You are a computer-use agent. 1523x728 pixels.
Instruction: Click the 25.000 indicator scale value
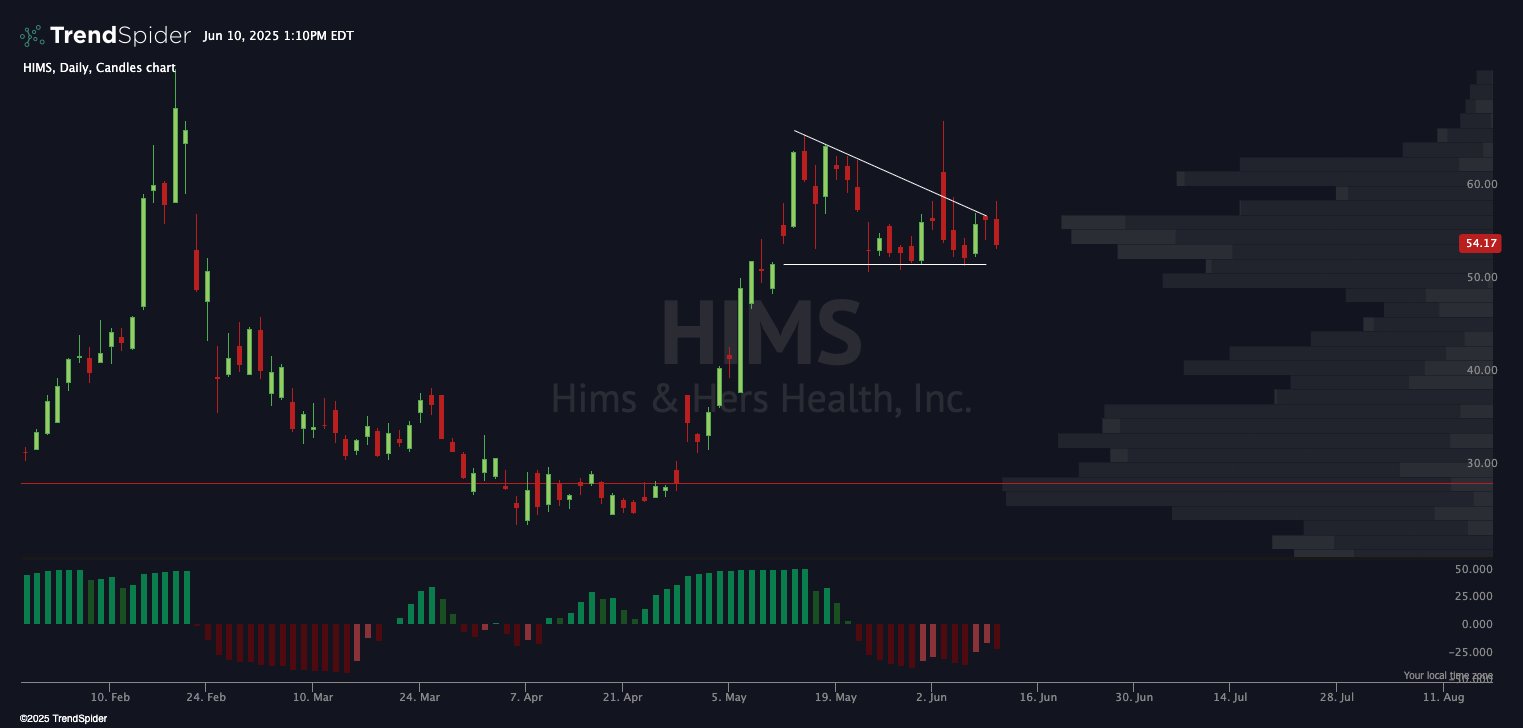[x=1474, y=597]
